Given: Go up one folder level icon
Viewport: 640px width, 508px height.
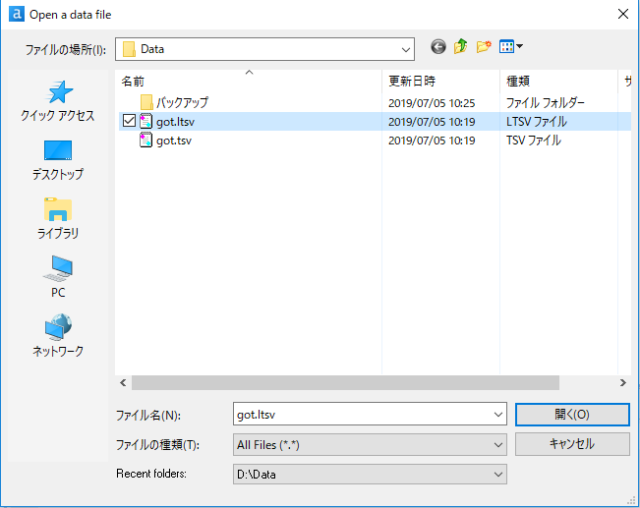Looking at the screenshot, I should pyautogui.click(x=461, y=47).
